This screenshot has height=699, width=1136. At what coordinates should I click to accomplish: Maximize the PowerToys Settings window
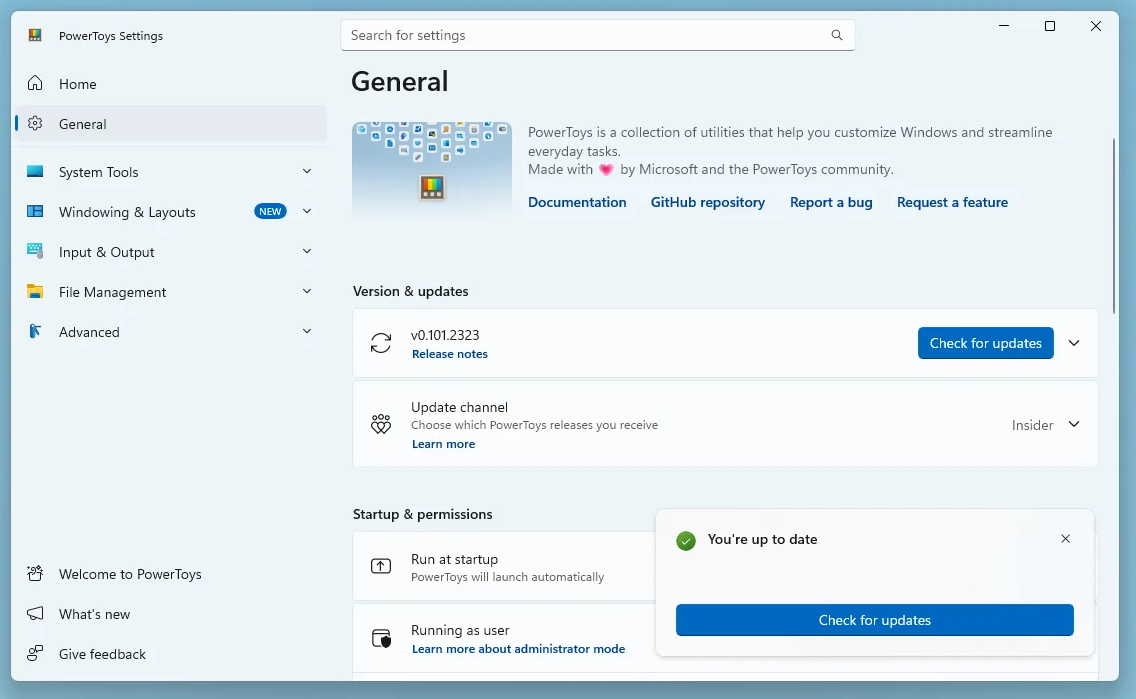tap(1050, 26)
